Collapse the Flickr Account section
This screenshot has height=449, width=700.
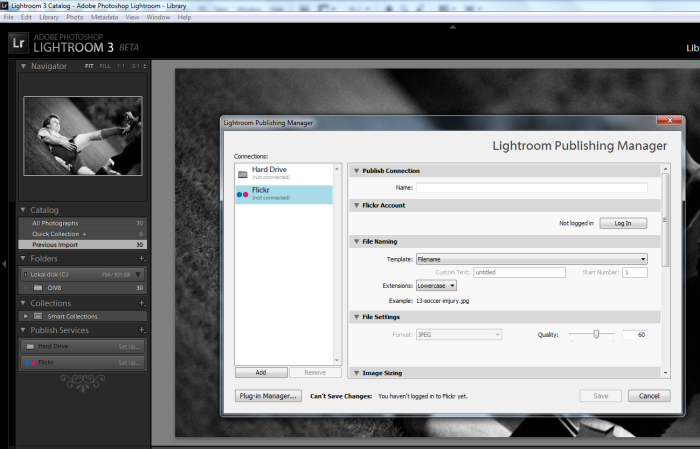click(x=356, y=205)
